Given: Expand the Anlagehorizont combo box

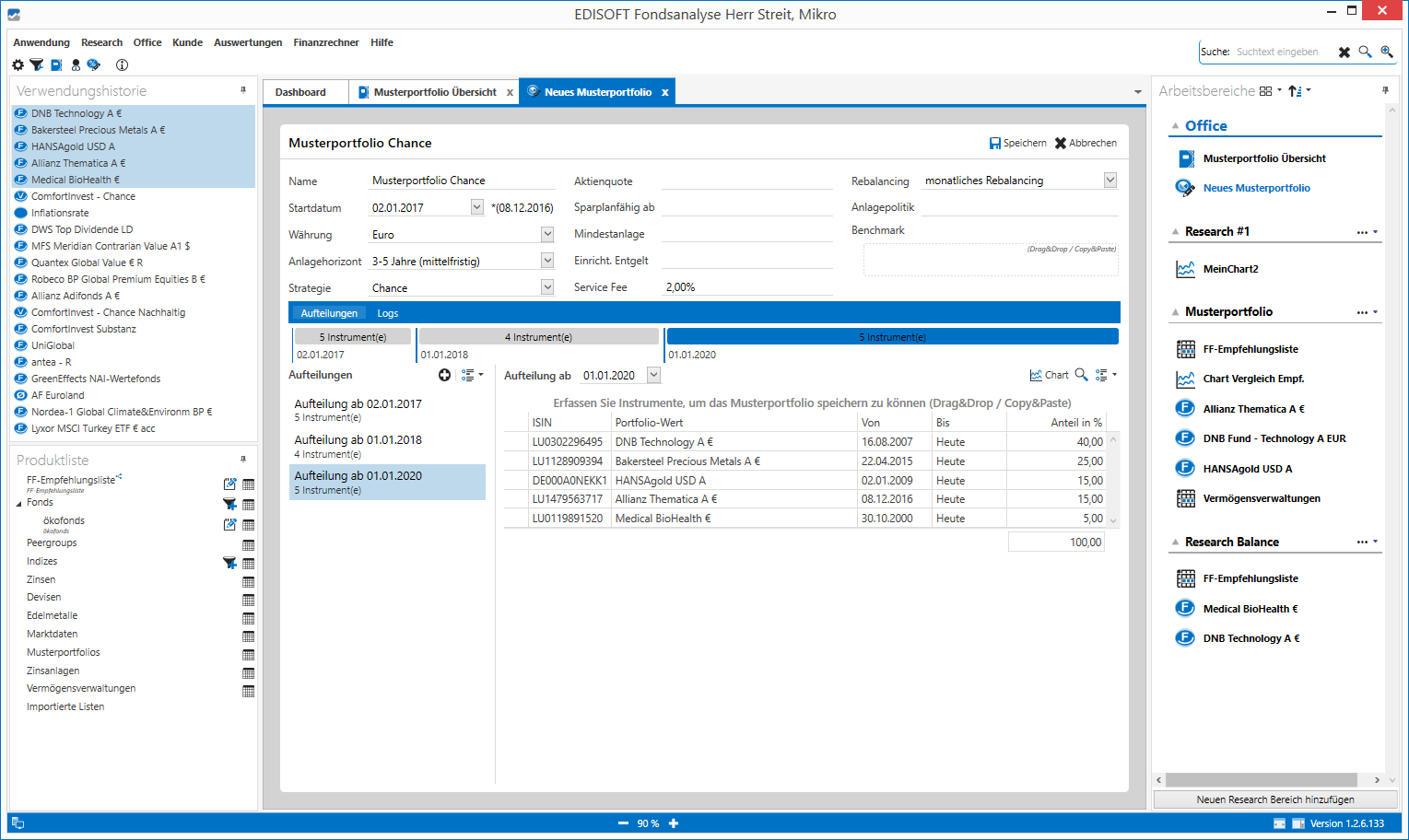Looking at the screenshot, I should 547,261.
